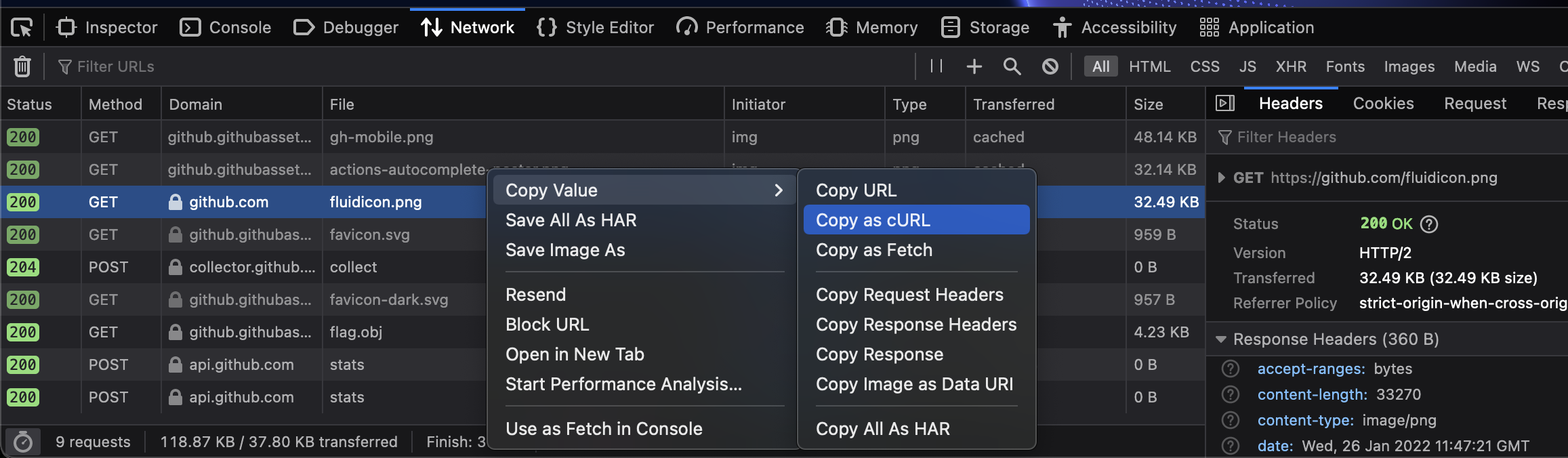Open request blocking icon
1568x458 pixels.
1050,66
